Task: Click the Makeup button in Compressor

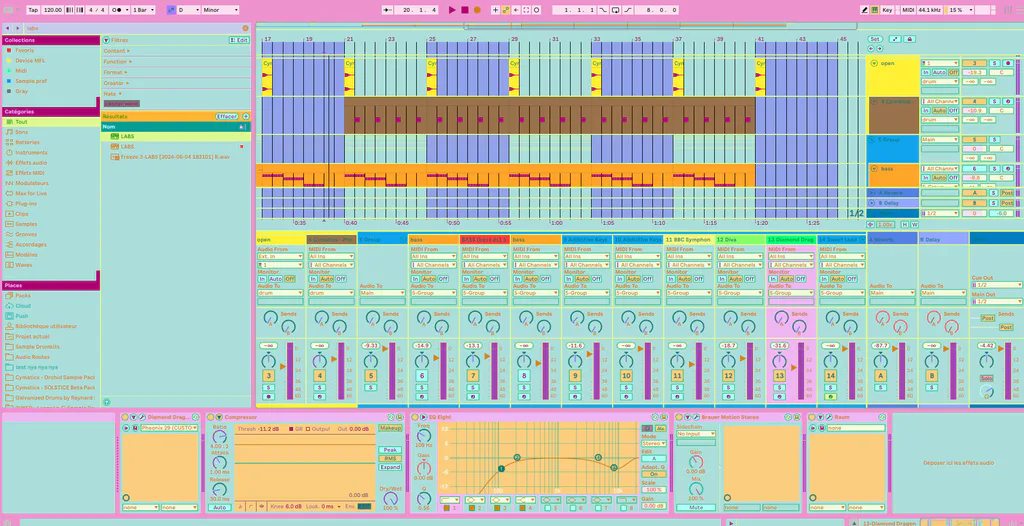Action: point(389,428)
